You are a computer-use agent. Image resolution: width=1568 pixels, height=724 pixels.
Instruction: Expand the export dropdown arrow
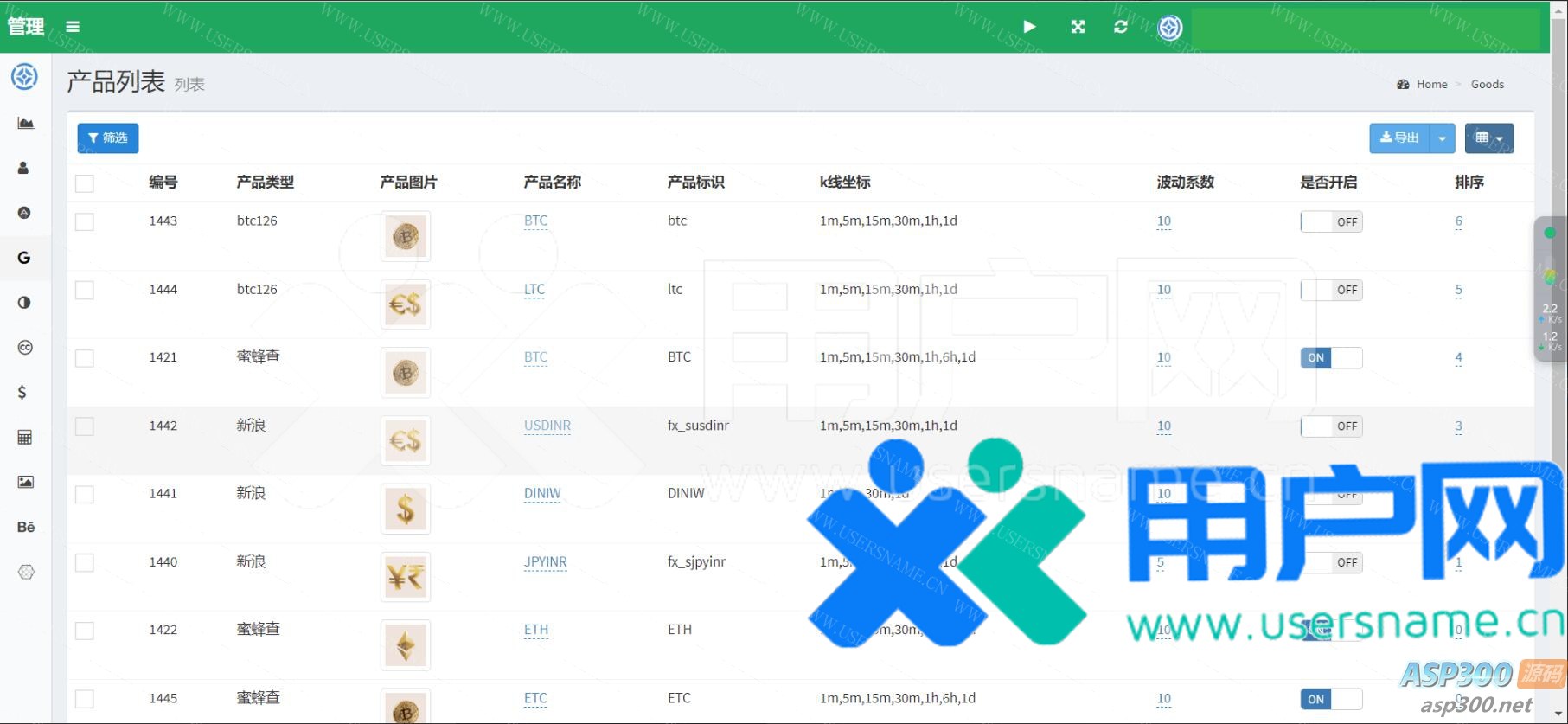[1442, 138]
